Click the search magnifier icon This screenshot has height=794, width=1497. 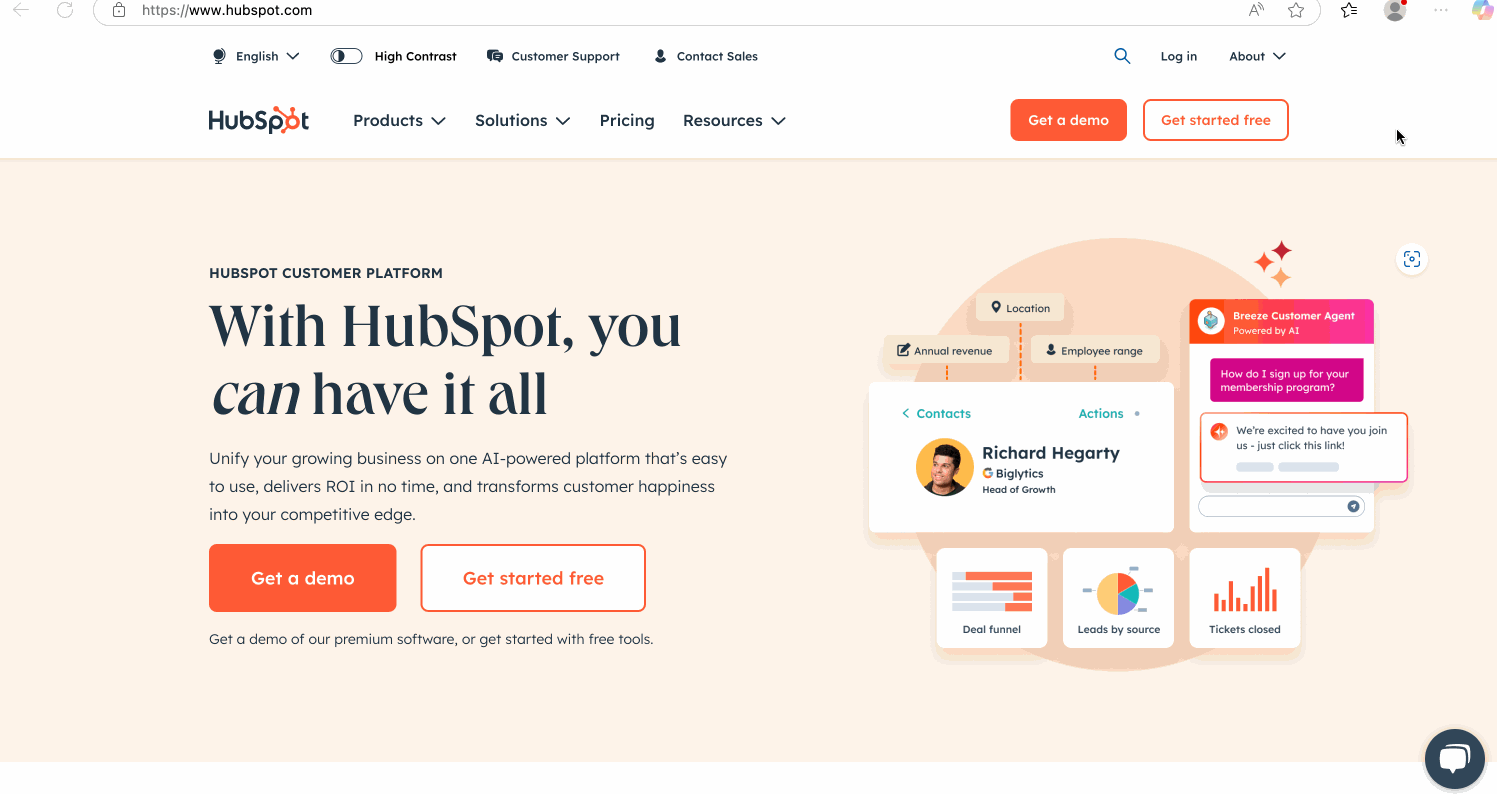click(1122, 56)
